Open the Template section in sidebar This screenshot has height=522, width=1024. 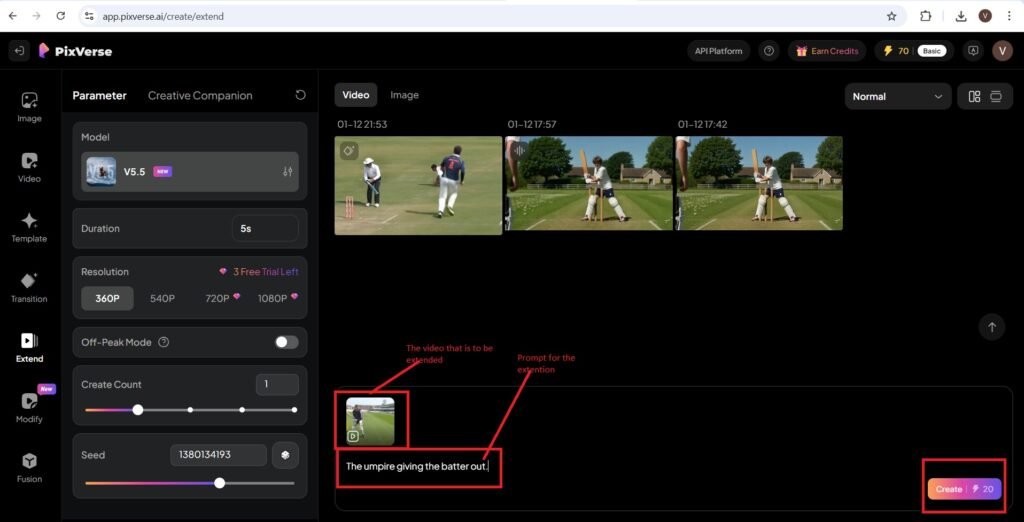point(29,227)
